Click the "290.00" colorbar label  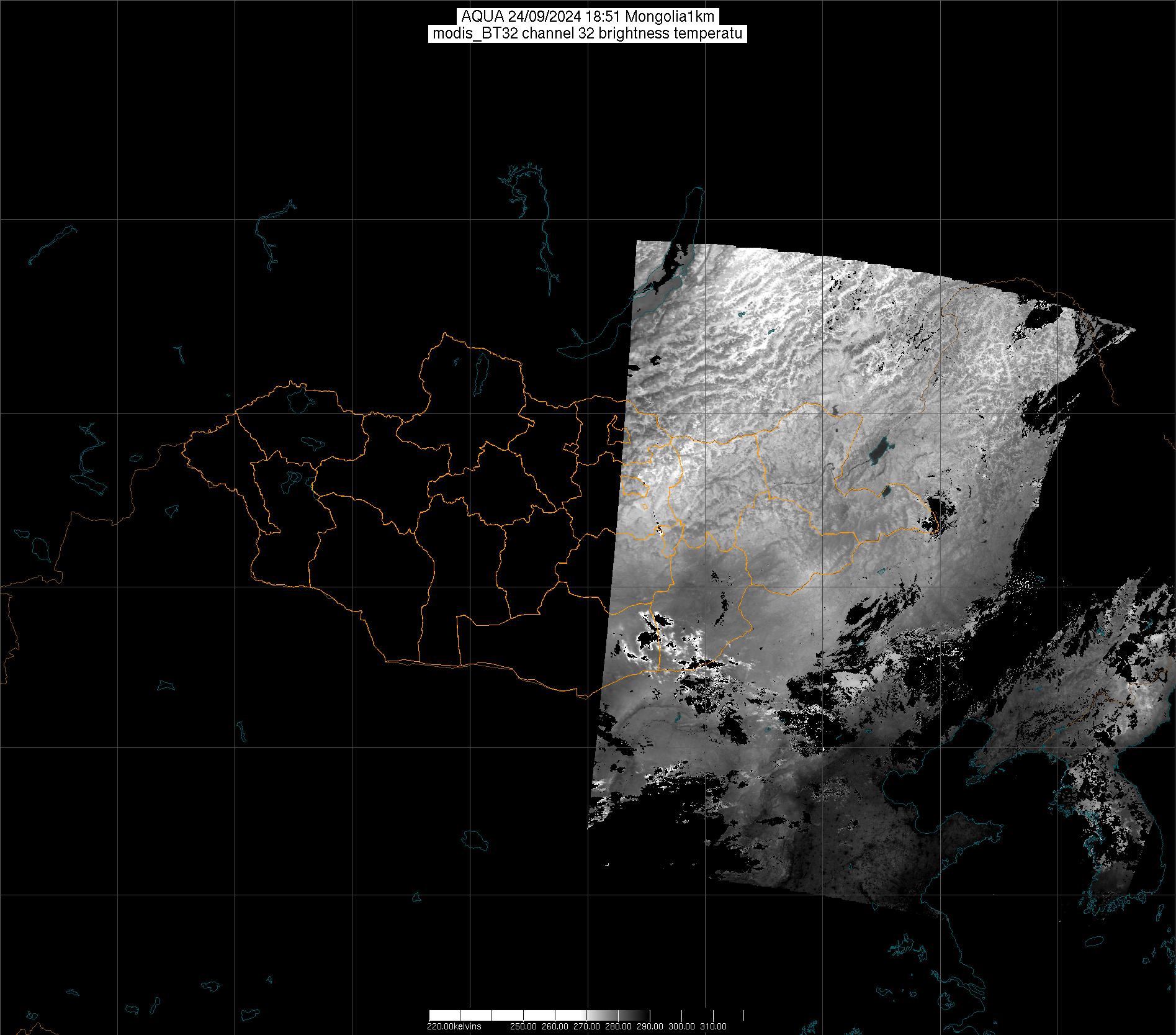[x=650, y=1026]
